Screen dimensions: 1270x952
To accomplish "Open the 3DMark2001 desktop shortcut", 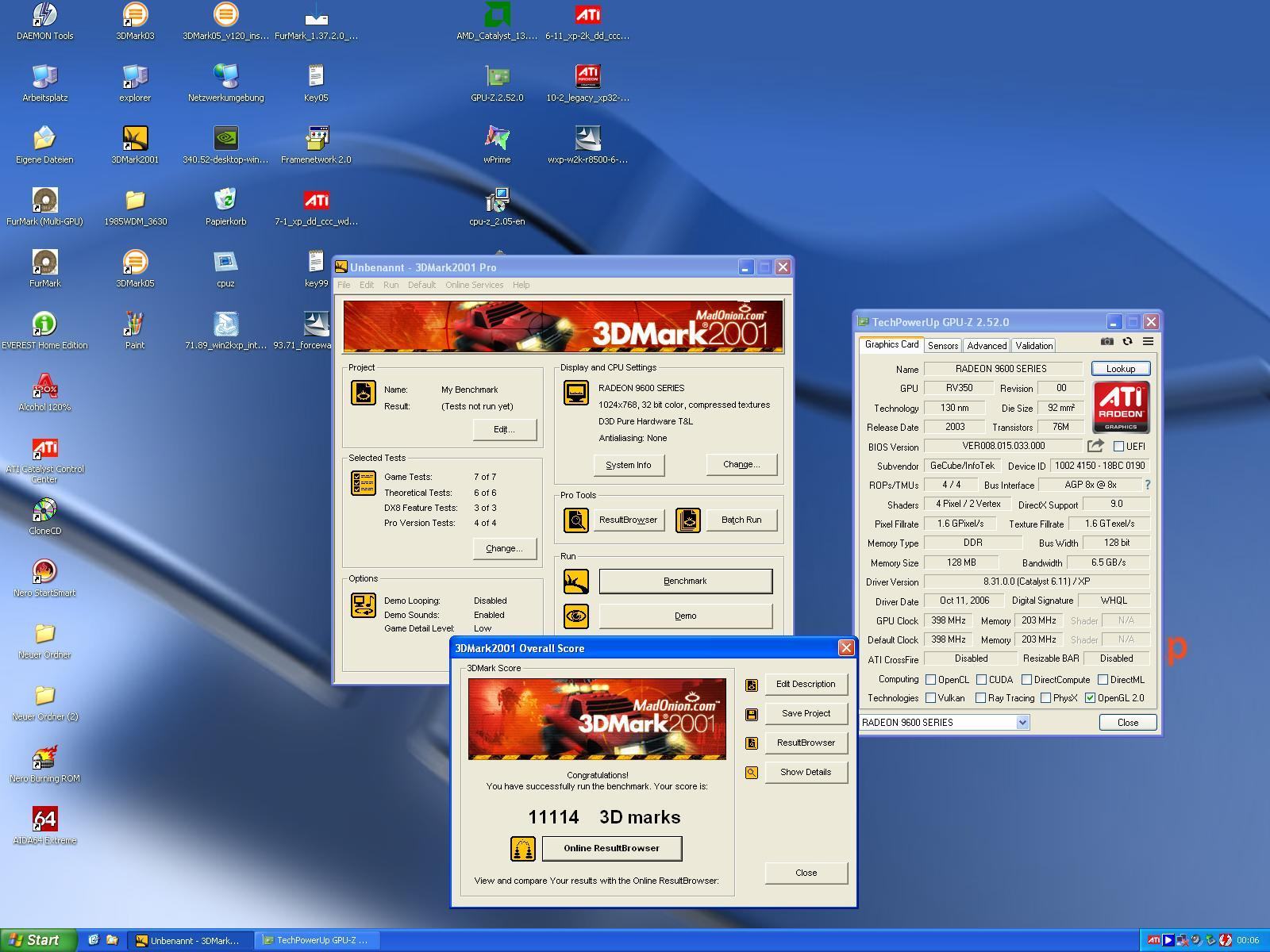I will pos(135,139).
